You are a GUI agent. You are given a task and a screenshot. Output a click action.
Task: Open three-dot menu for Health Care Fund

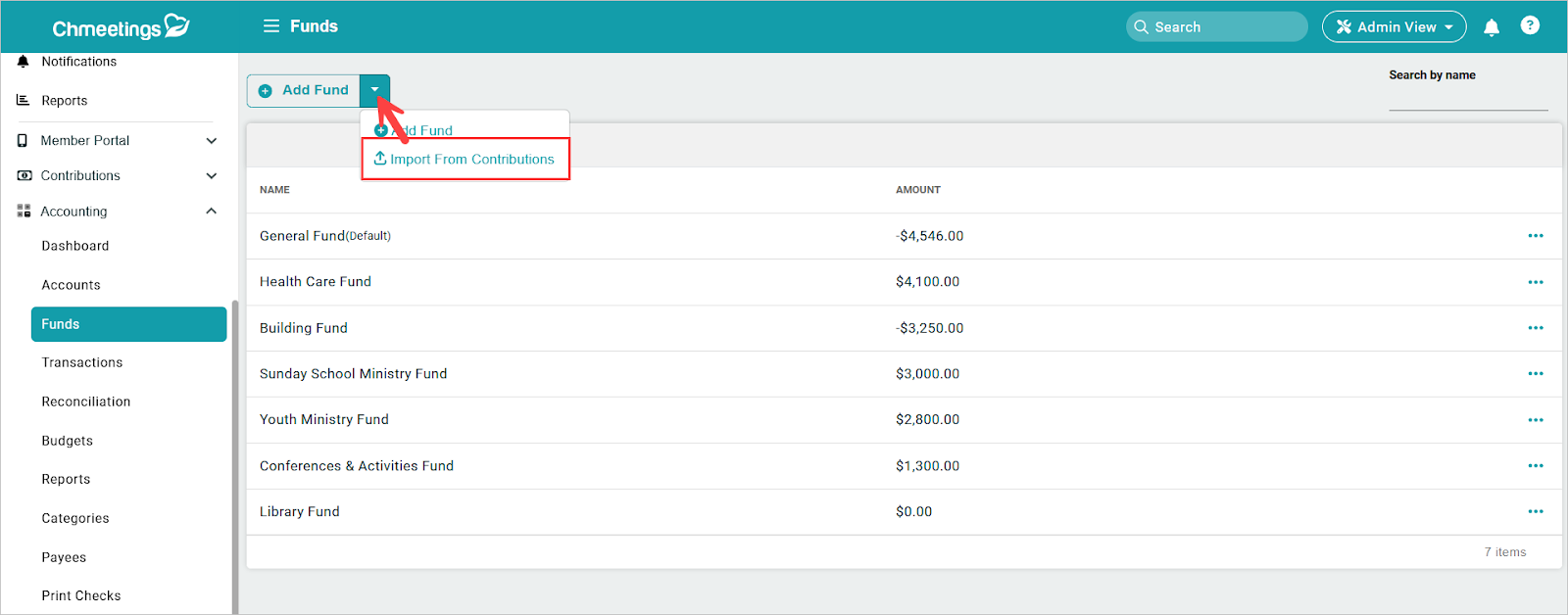point(1535,282)
